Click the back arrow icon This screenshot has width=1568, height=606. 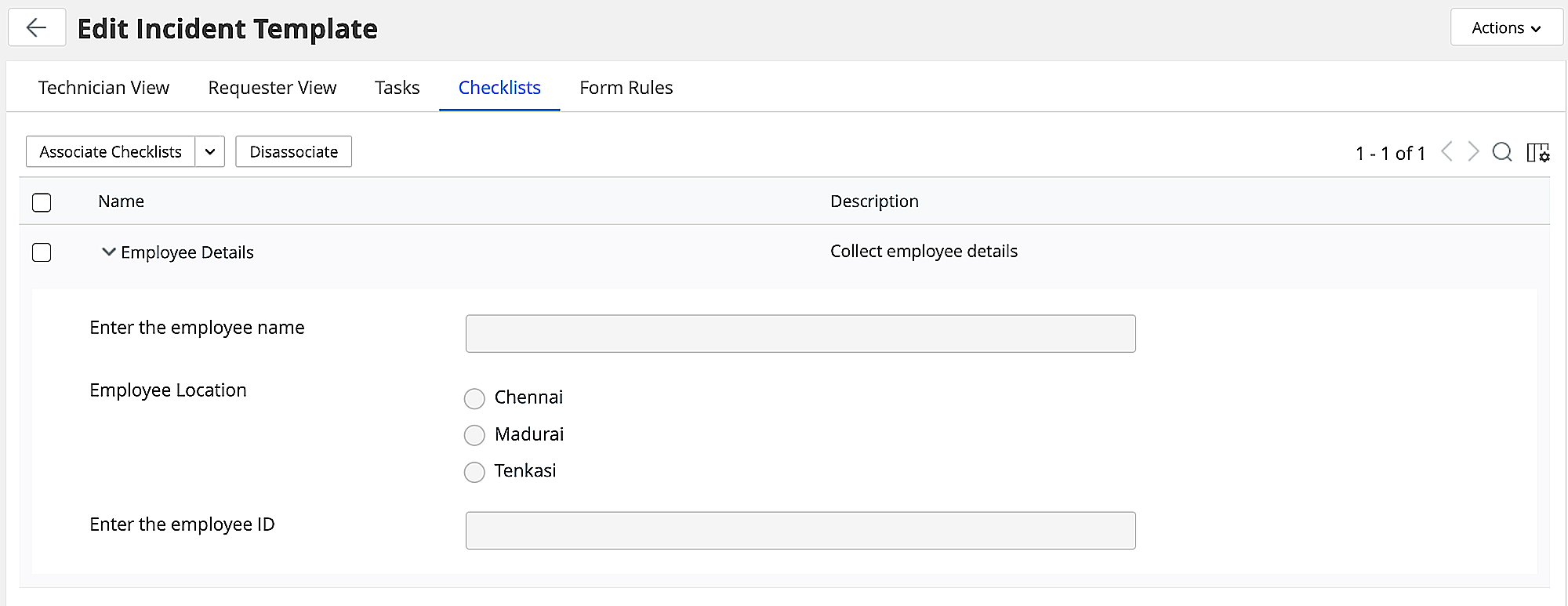click(36, 28)
